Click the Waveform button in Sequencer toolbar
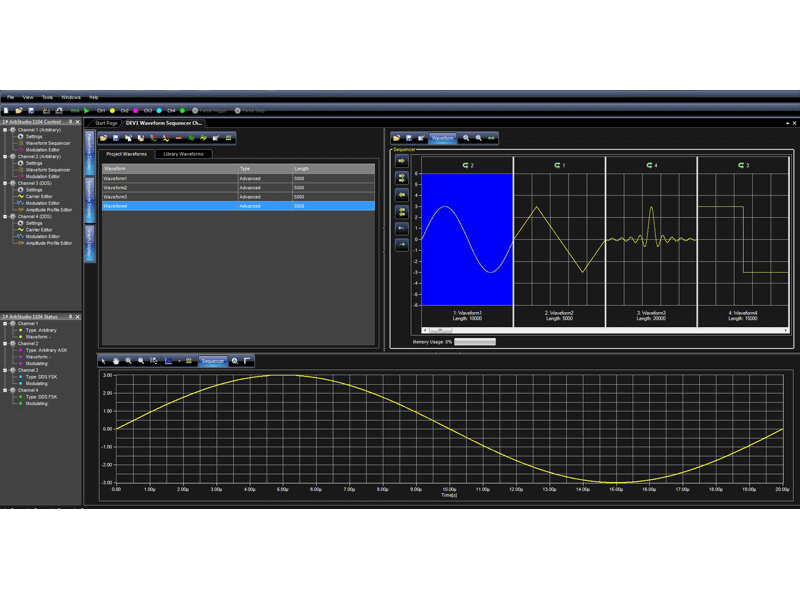The width and height of the screenshot is (800, 600). pos(443,138)
